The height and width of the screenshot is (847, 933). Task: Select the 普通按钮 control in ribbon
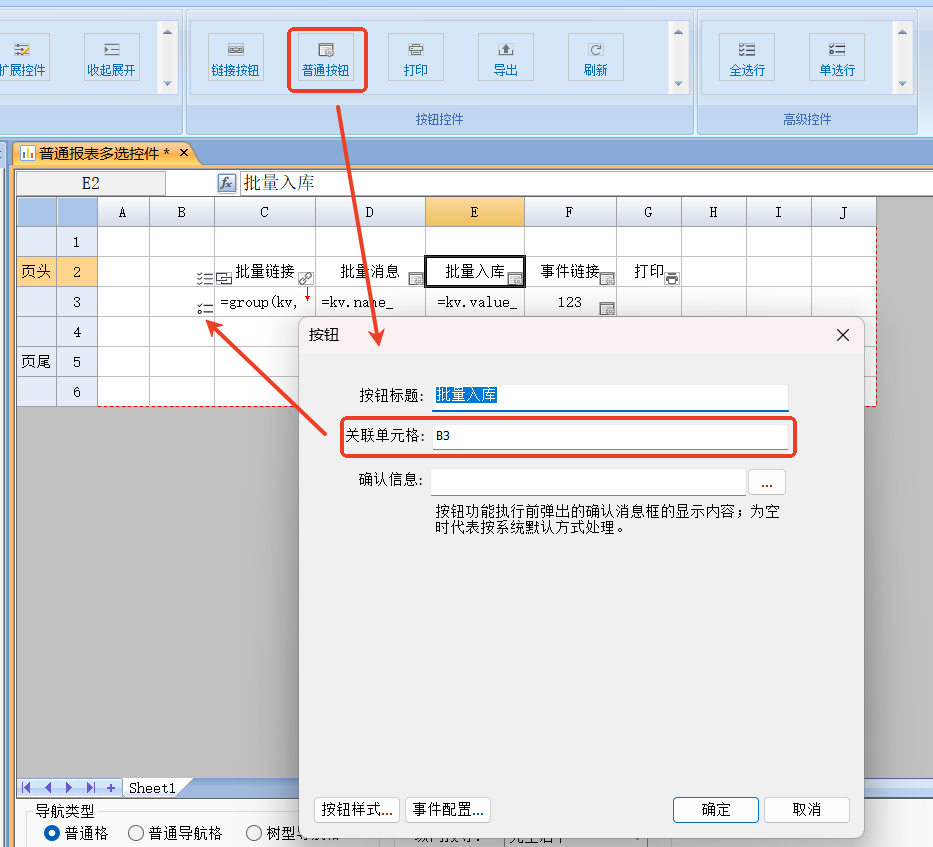[x=326, y=58]
